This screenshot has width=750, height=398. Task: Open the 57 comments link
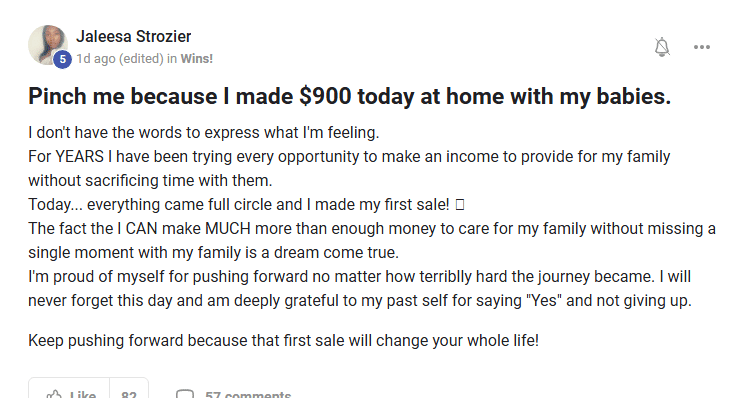[248, 394]
